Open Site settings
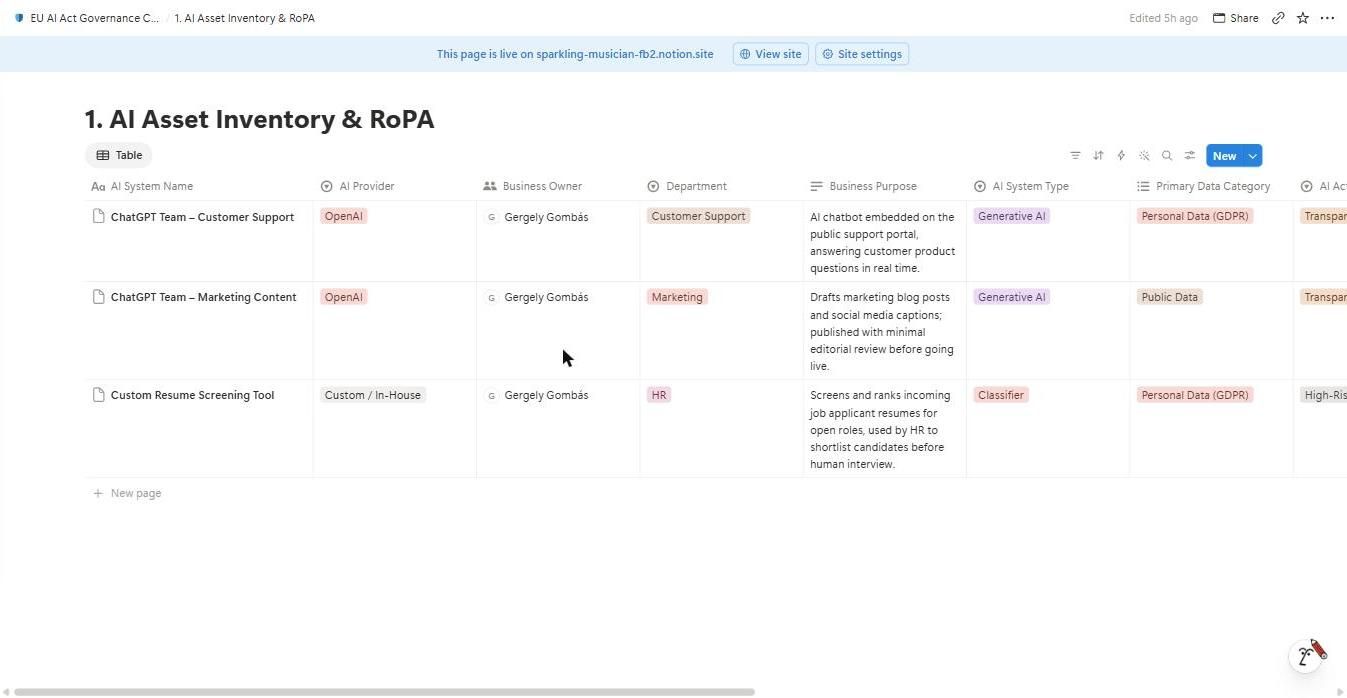Image resolution: width=1347 pixels, height=698 pixels. 862,54
